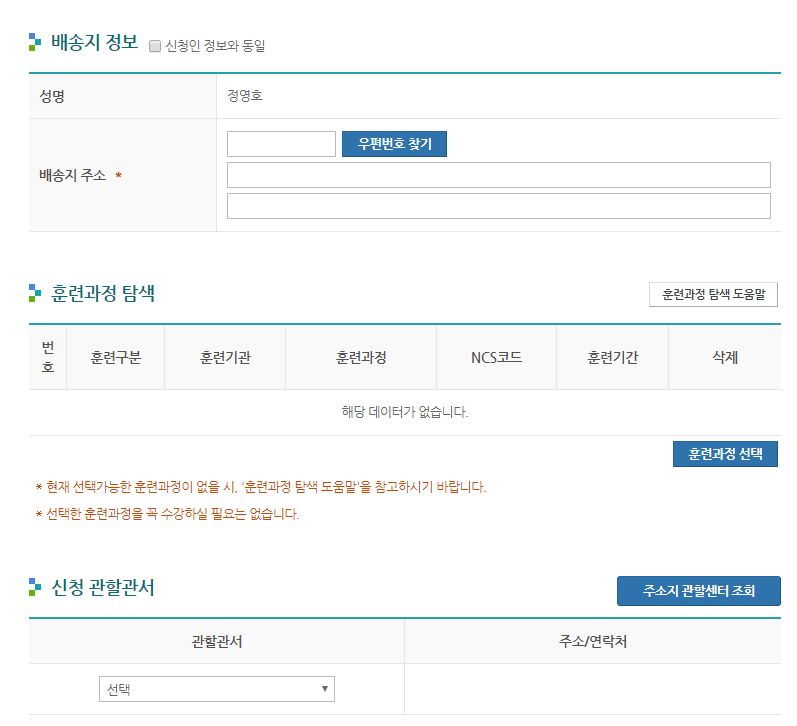This screenshot has height=726, width=797.
Task: Click the 관할관서 column header
Action: point(217,641)
